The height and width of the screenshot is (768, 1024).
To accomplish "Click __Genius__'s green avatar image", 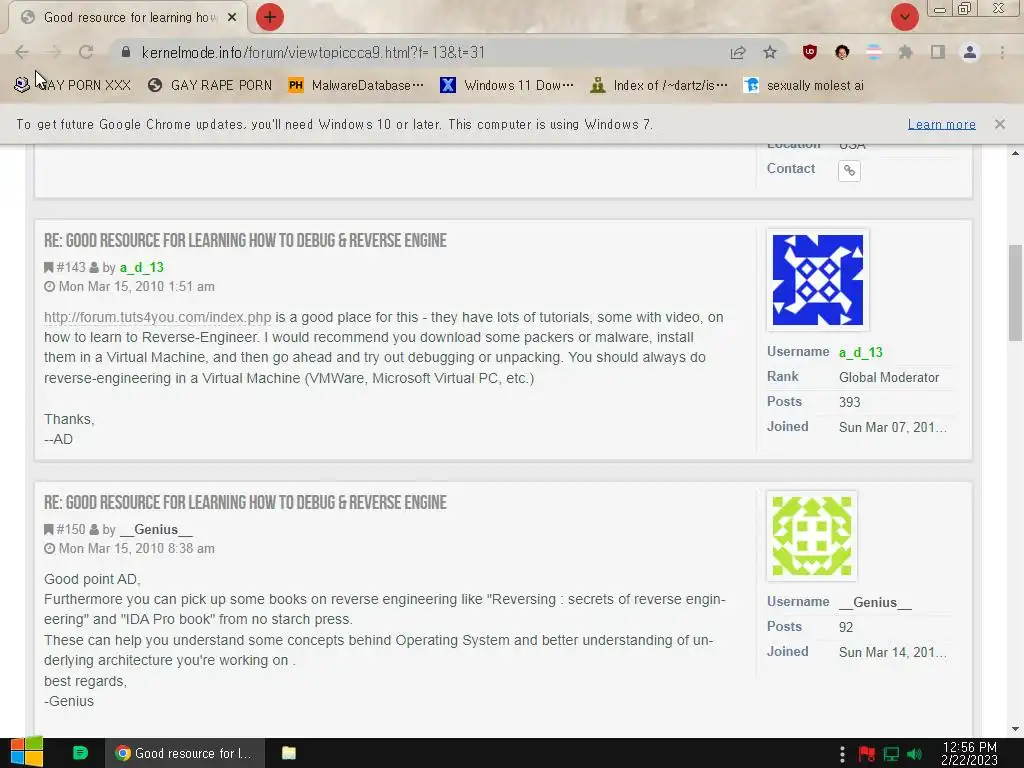I will click(x=812, y=536).
